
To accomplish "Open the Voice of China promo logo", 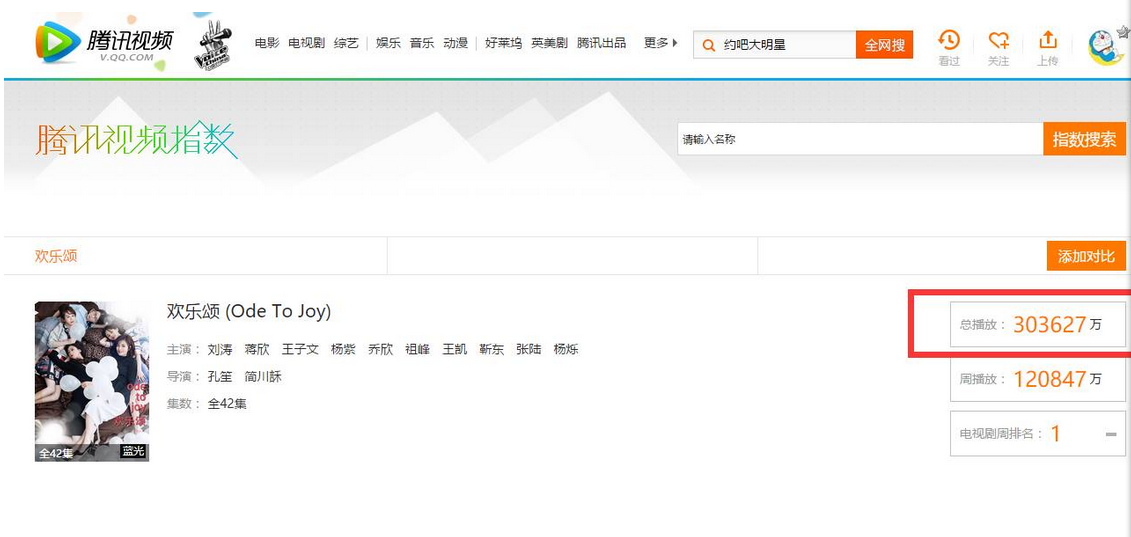I will 212,44.
